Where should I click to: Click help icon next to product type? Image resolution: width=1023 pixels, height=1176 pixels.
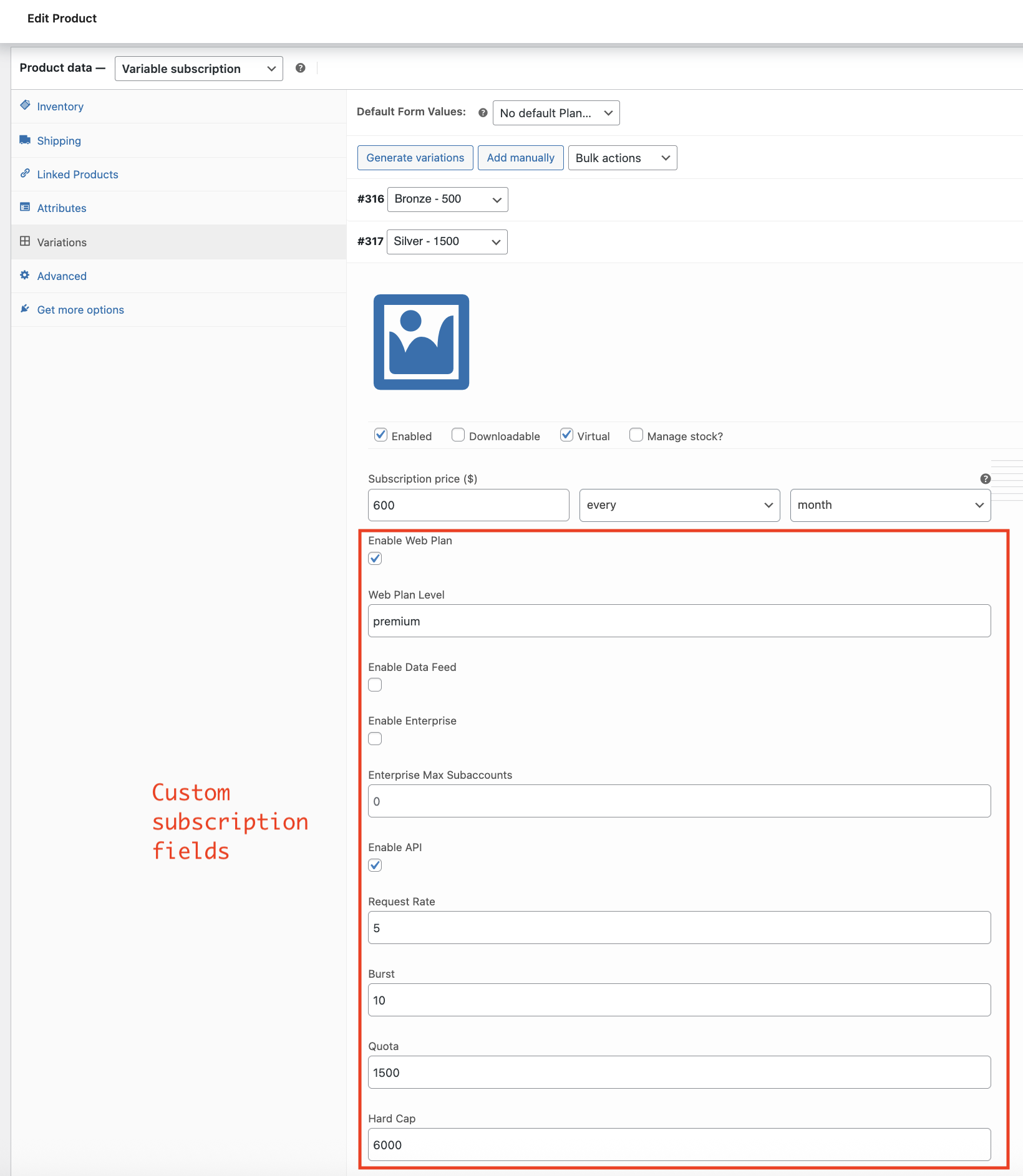[x=301, y=68]
